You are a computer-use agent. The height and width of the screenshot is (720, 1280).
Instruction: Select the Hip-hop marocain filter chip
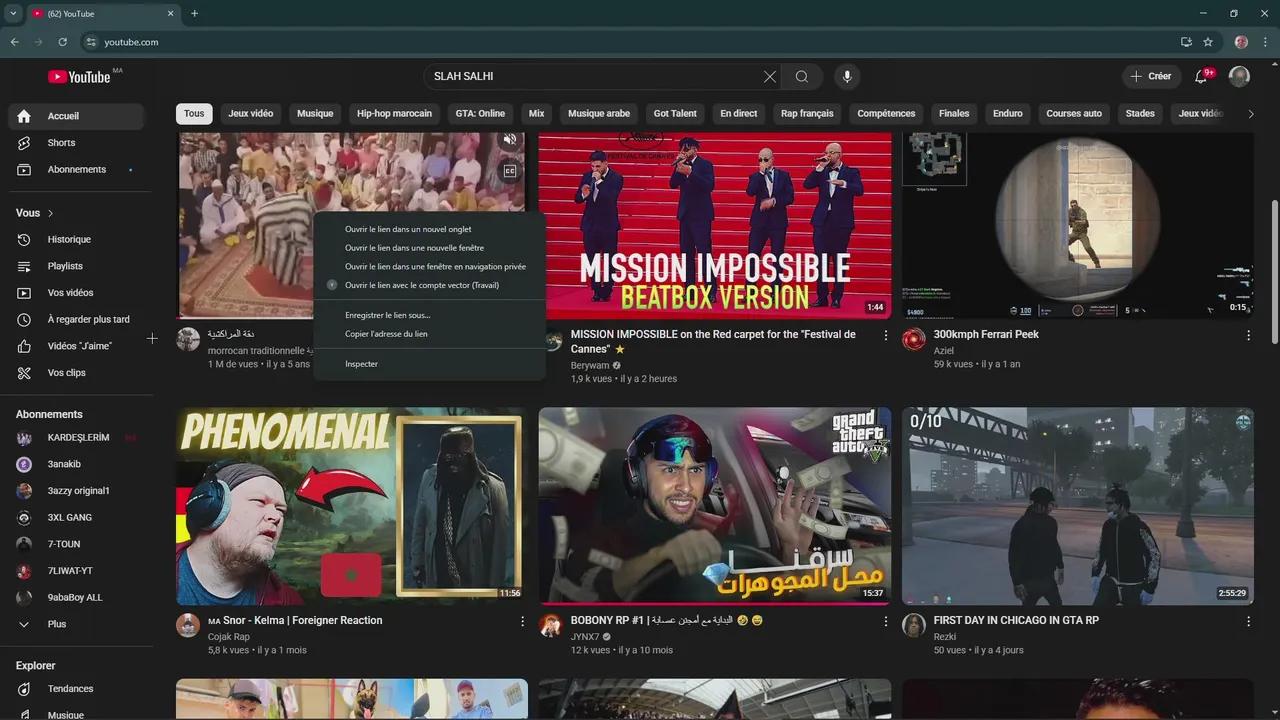(394, 114)
